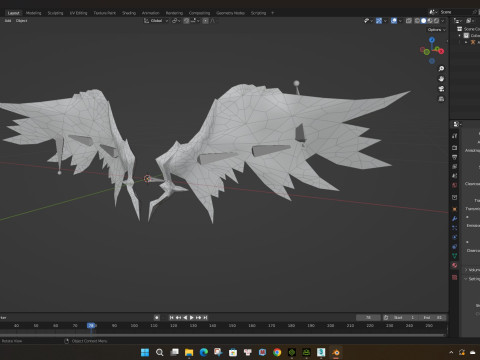480x360 pixels.
Task: Open the Sculpting workspace tab
Action: pos(55,13)
